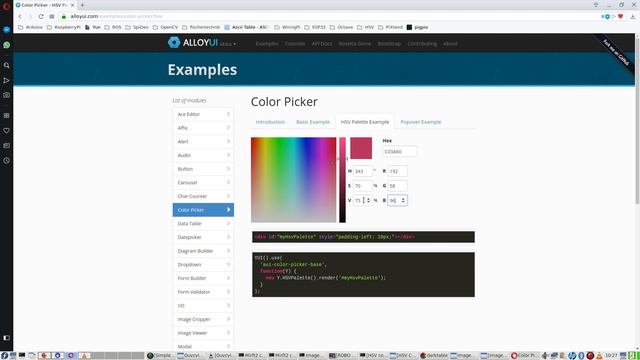Open Examples in the top navigation

(x=267, y=44)
